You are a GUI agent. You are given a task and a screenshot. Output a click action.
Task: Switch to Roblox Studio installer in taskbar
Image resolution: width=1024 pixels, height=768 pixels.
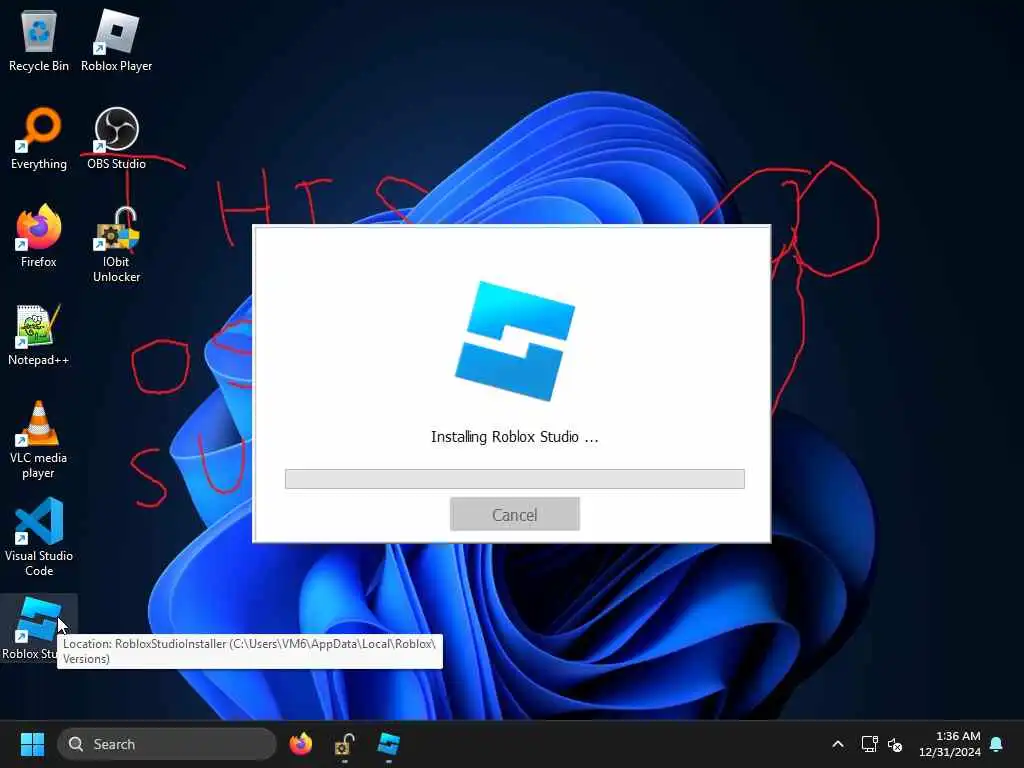click(x=389, y=744)
